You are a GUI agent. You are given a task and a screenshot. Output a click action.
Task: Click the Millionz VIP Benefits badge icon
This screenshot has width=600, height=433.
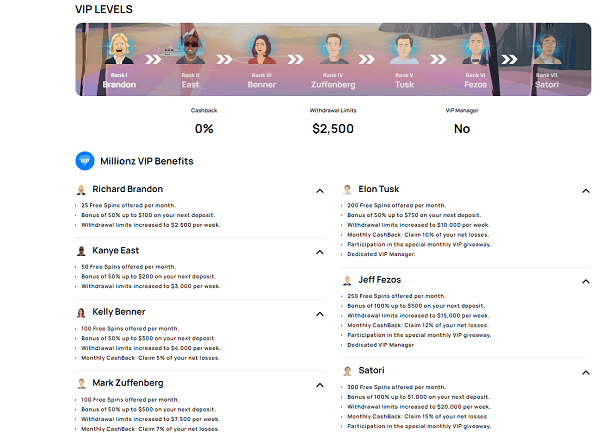coord(85,160)
